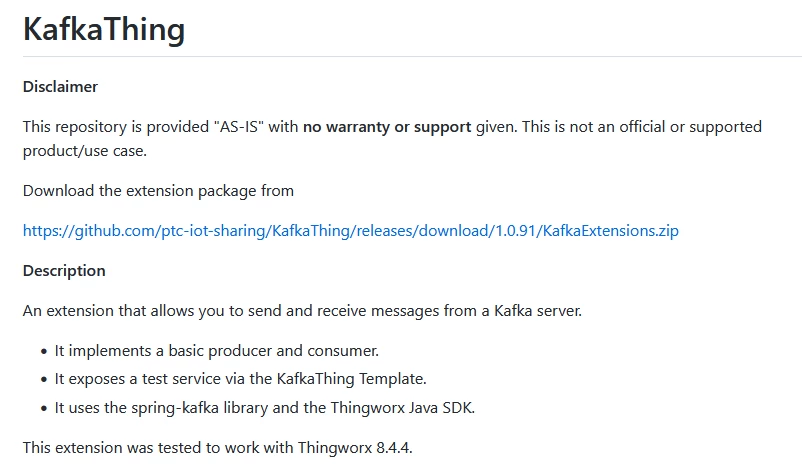Click the "It implements a basic producer" bullet
Screen dimensions: 802x473
(217, 351)
